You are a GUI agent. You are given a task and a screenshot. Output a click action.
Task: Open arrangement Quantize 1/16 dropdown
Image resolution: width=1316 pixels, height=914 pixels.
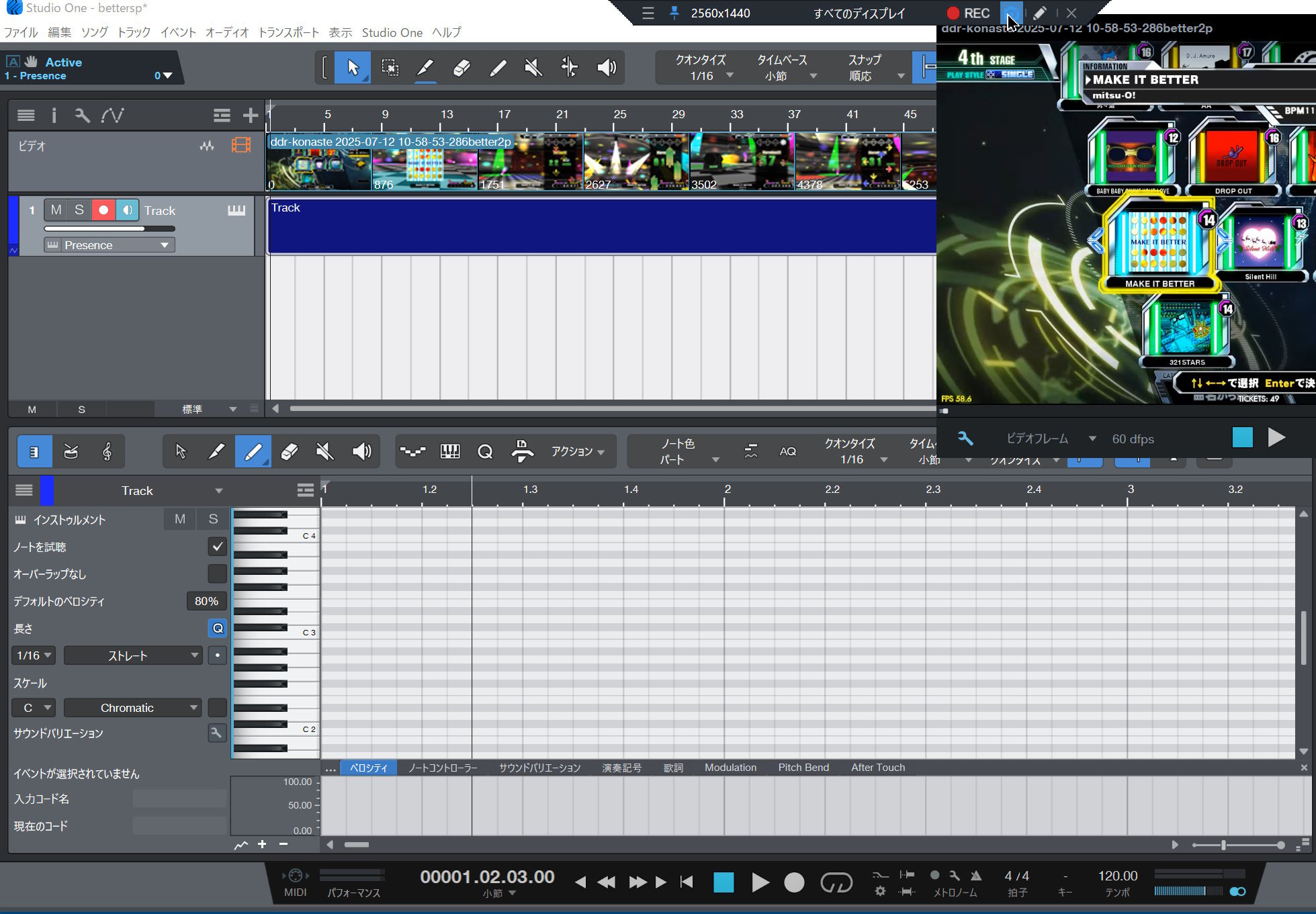[x=701, y=68]
